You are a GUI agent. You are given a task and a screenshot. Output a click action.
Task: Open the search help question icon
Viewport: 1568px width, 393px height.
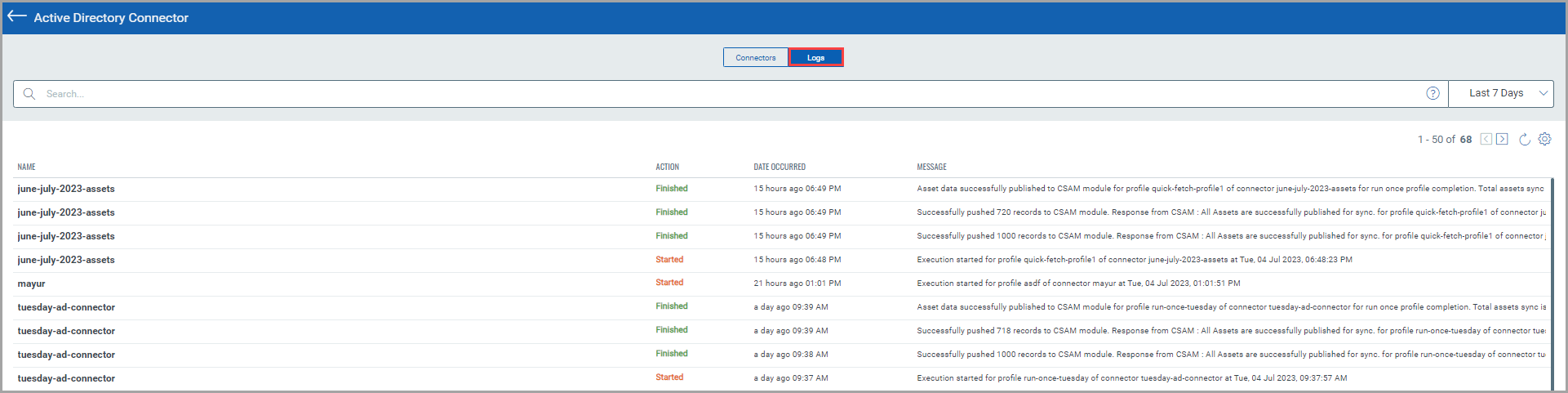click(x=1433, y=93)
